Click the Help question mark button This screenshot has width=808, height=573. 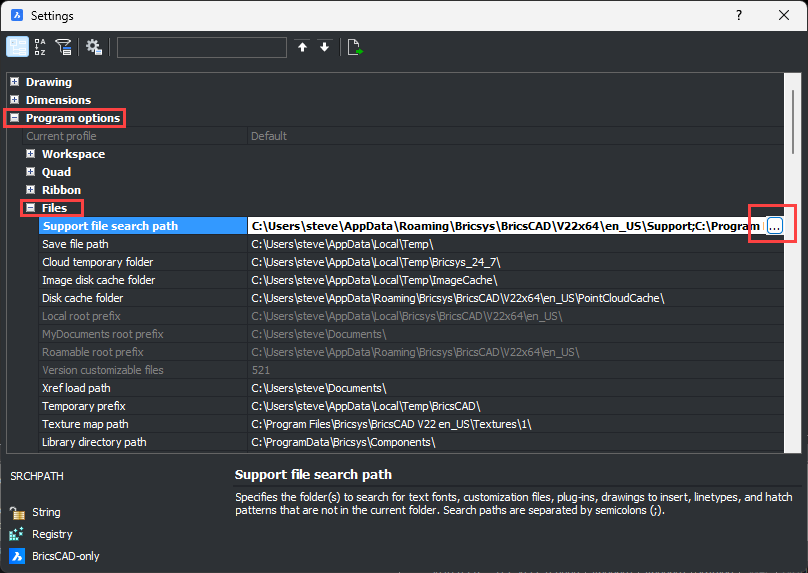click(x=738, y=16)
